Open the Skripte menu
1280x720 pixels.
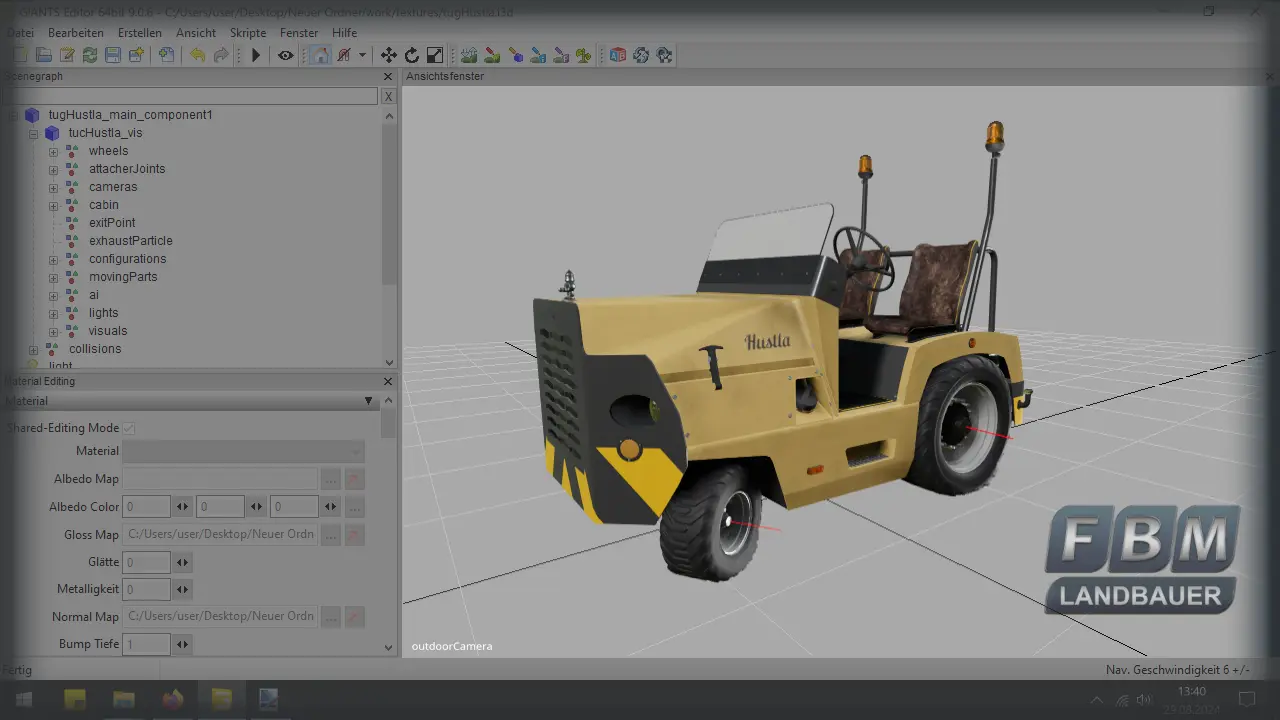(248, 33)
